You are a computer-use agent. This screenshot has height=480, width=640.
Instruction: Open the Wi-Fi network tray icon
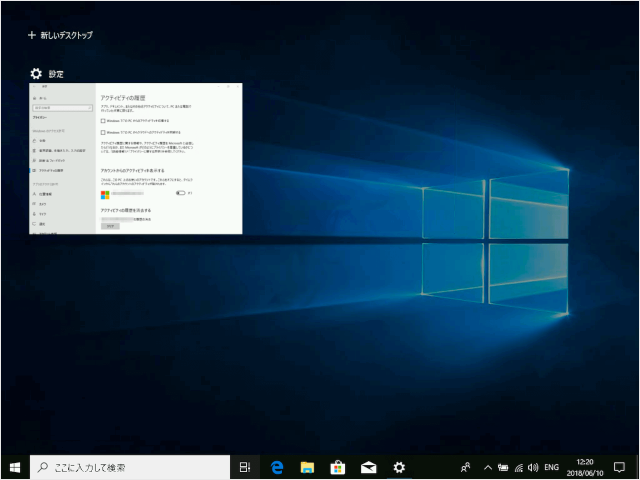point(519,467)
